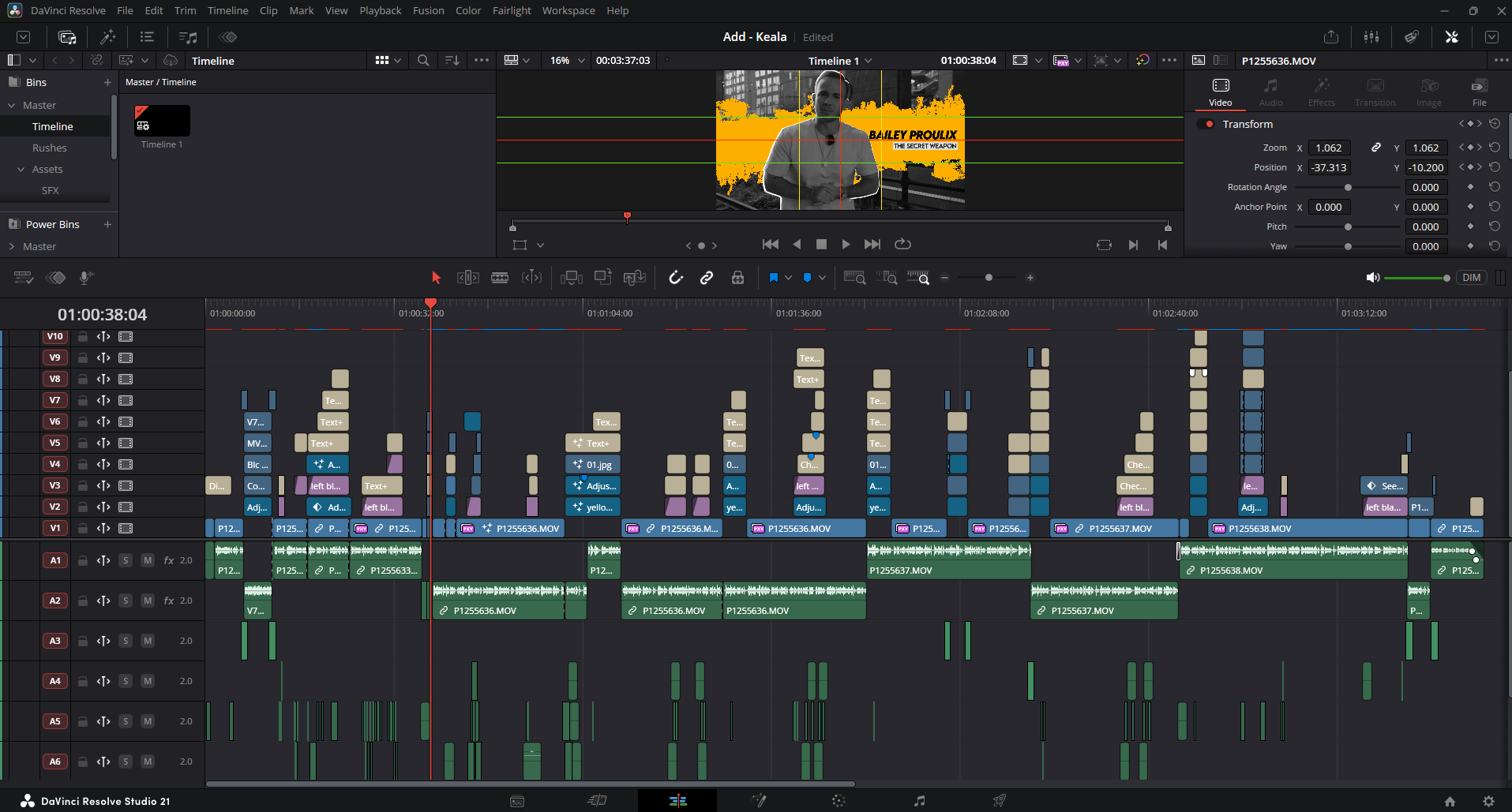Play the timeline forward

tap(846, 245)
